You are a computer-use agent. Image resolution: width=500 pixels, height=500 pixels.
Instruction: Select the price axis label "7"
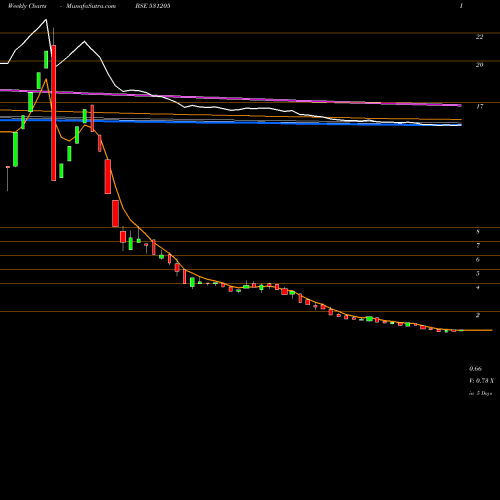click(x=478, y=246)
